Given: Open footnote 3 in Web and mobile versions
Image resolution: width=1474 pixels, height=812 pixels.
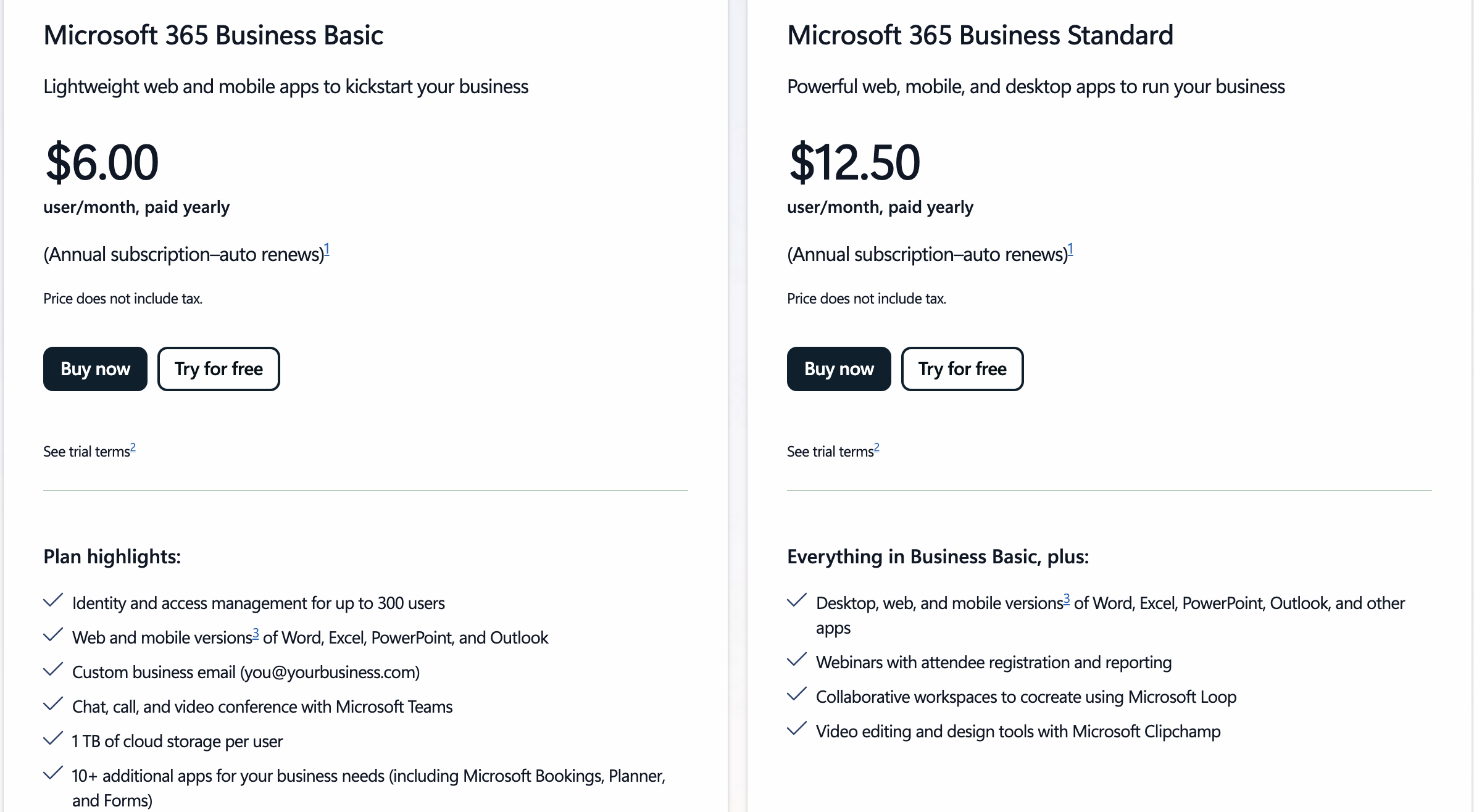Looking at the screenshot, I should tap(256, 634).
